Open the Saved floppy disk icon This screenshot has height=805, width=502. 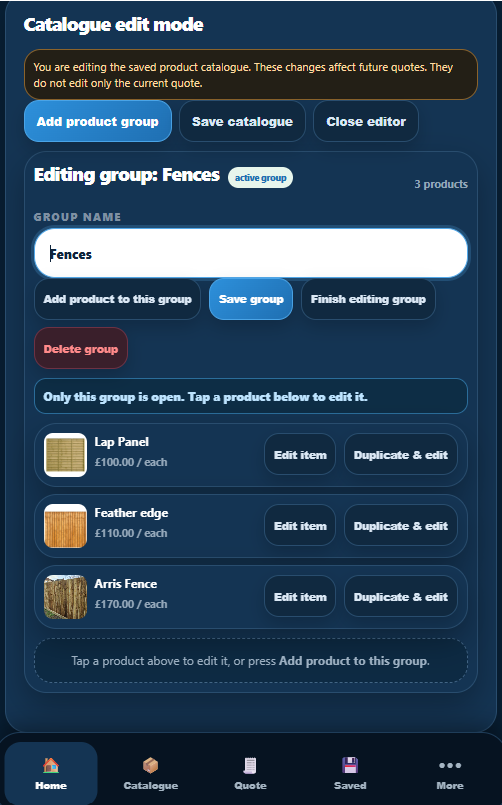click(350, 765)
